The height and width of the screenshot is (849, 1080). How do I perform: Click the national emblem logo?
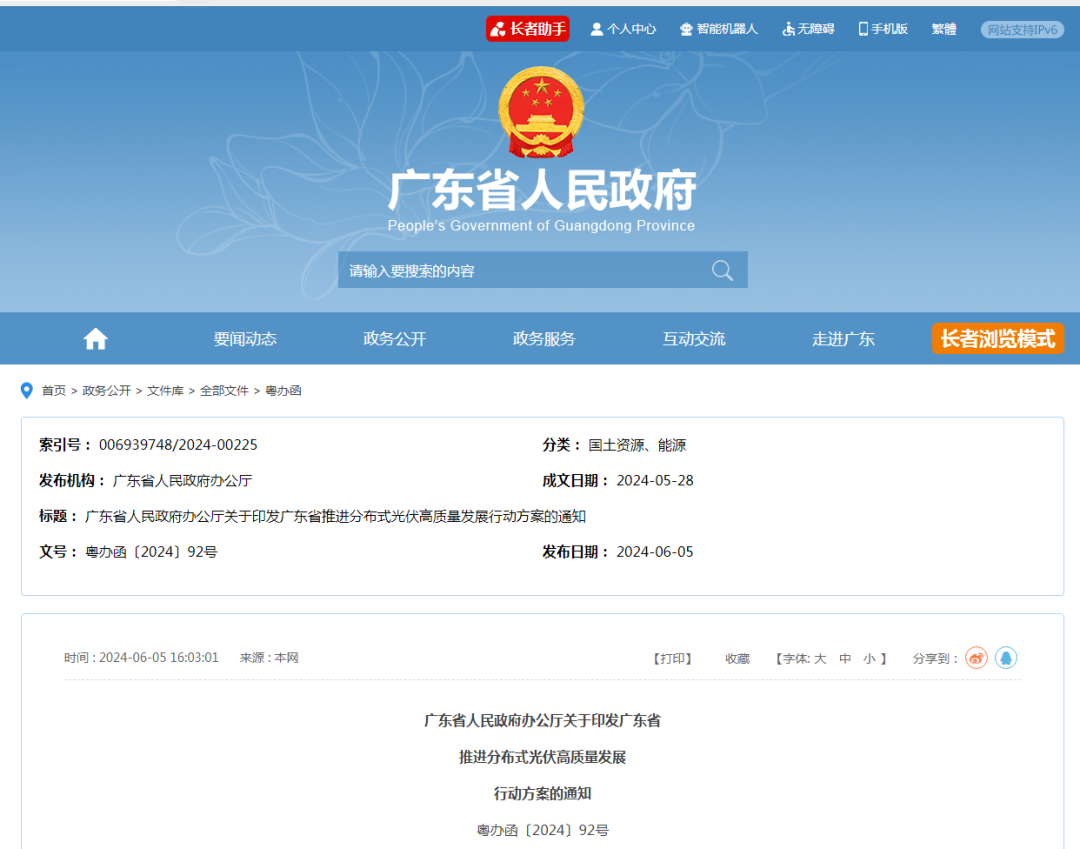541,112
